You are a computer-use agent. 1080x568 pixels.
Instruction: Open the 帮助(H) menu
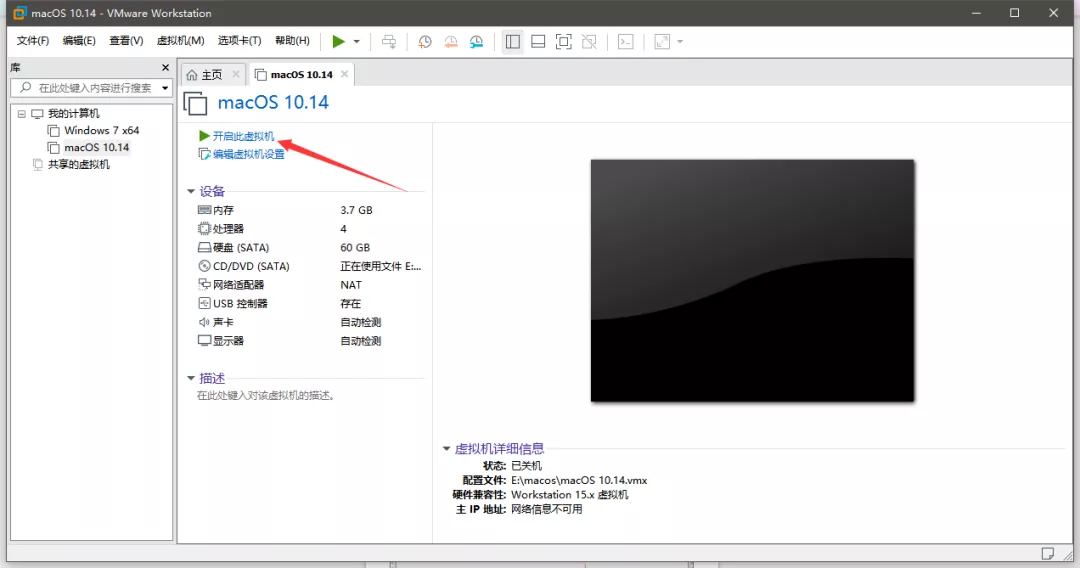(292, 41)
